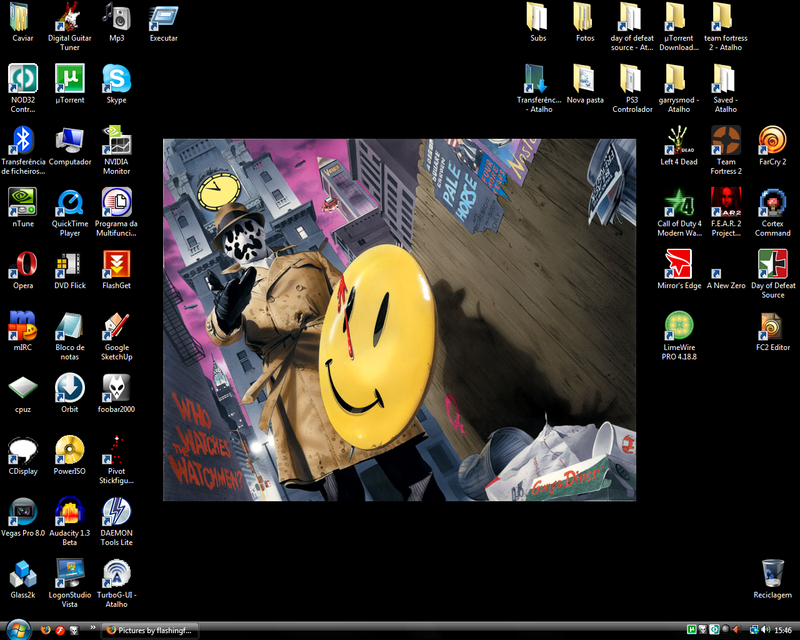Open Firefox from the quick launch bar
The width and height of the screenshot is (800, 640).
[x=46, y=630]
